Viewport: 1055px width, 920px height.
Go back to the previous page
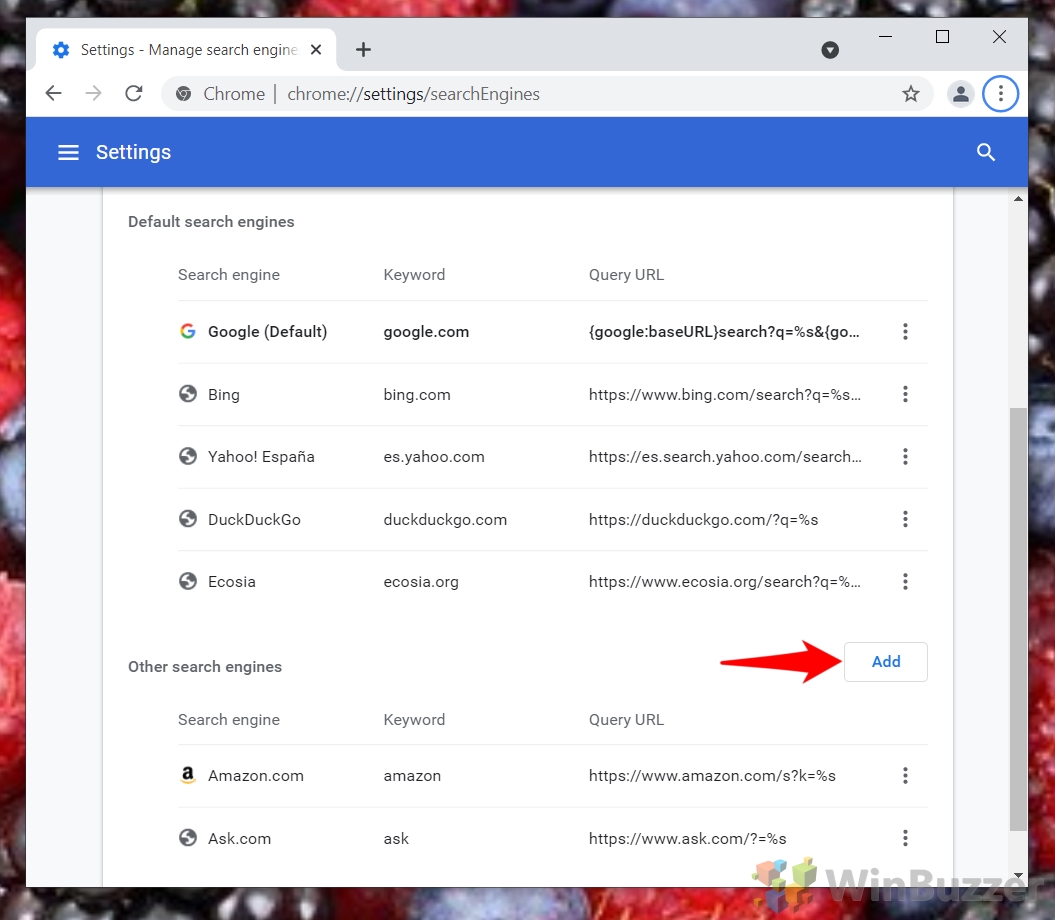tap(54, 94)
